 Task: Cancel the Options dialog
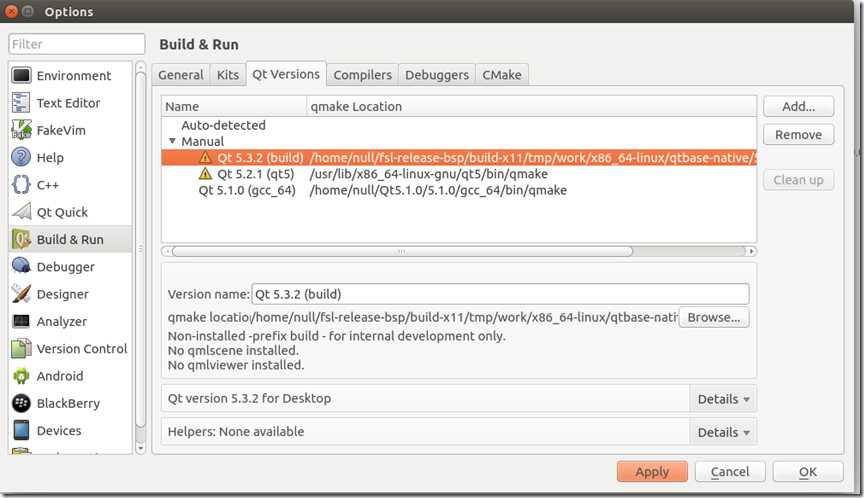point(730,472)
